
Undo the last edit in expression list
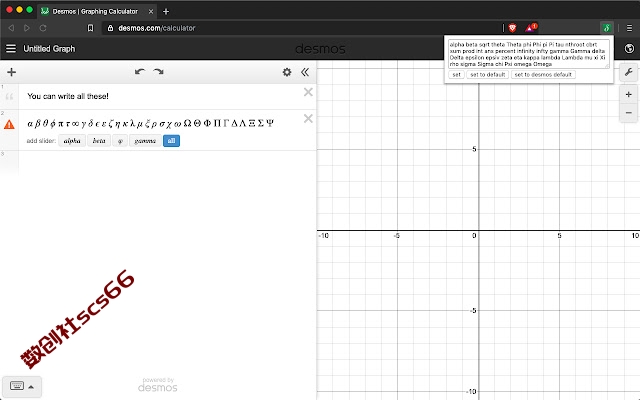pyautogui.click(x=140, y=72)
